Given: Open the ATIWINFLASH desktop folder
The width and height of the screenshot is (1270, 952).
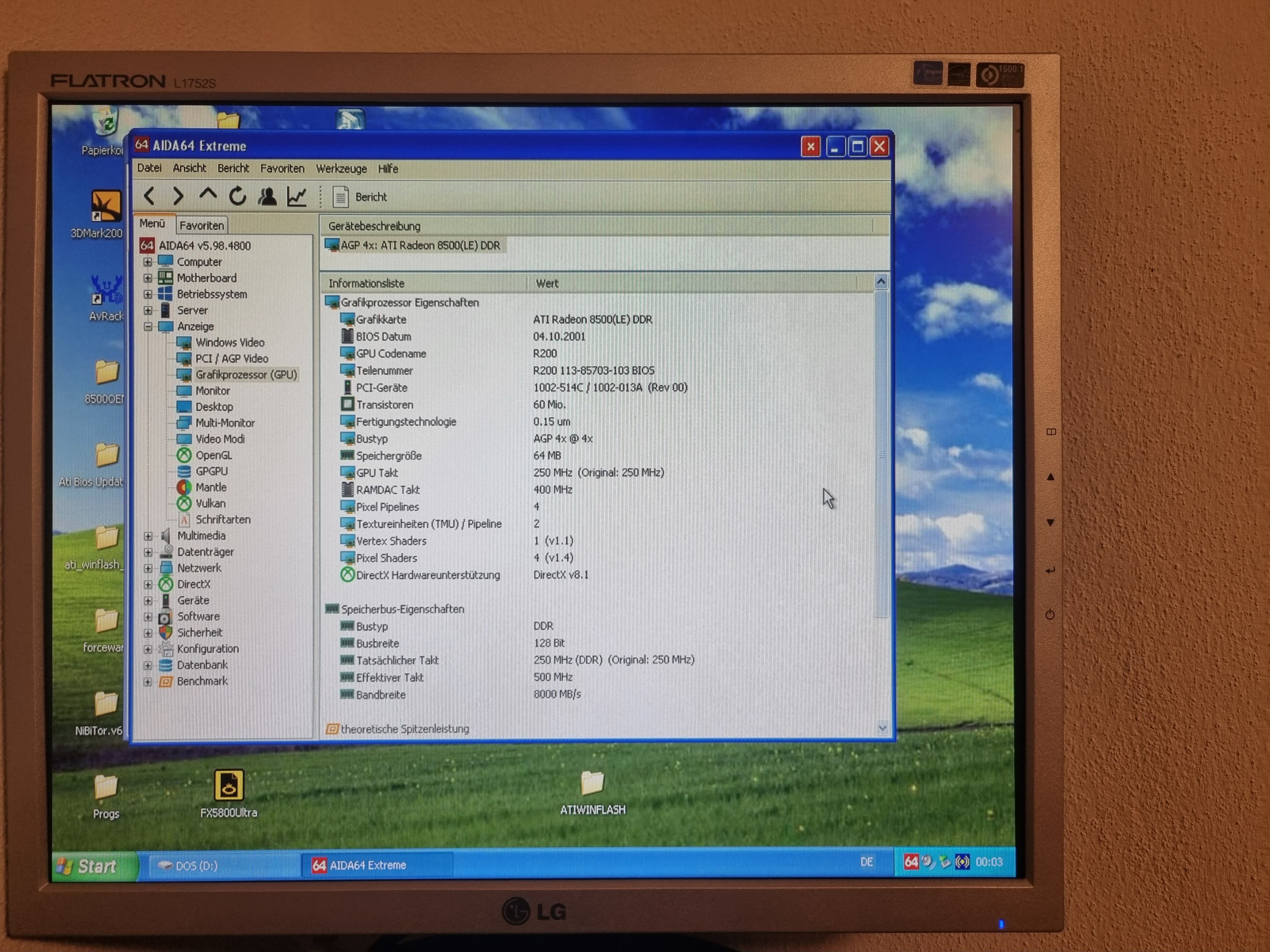Looking at the screenshot, I should coord(592,793).
